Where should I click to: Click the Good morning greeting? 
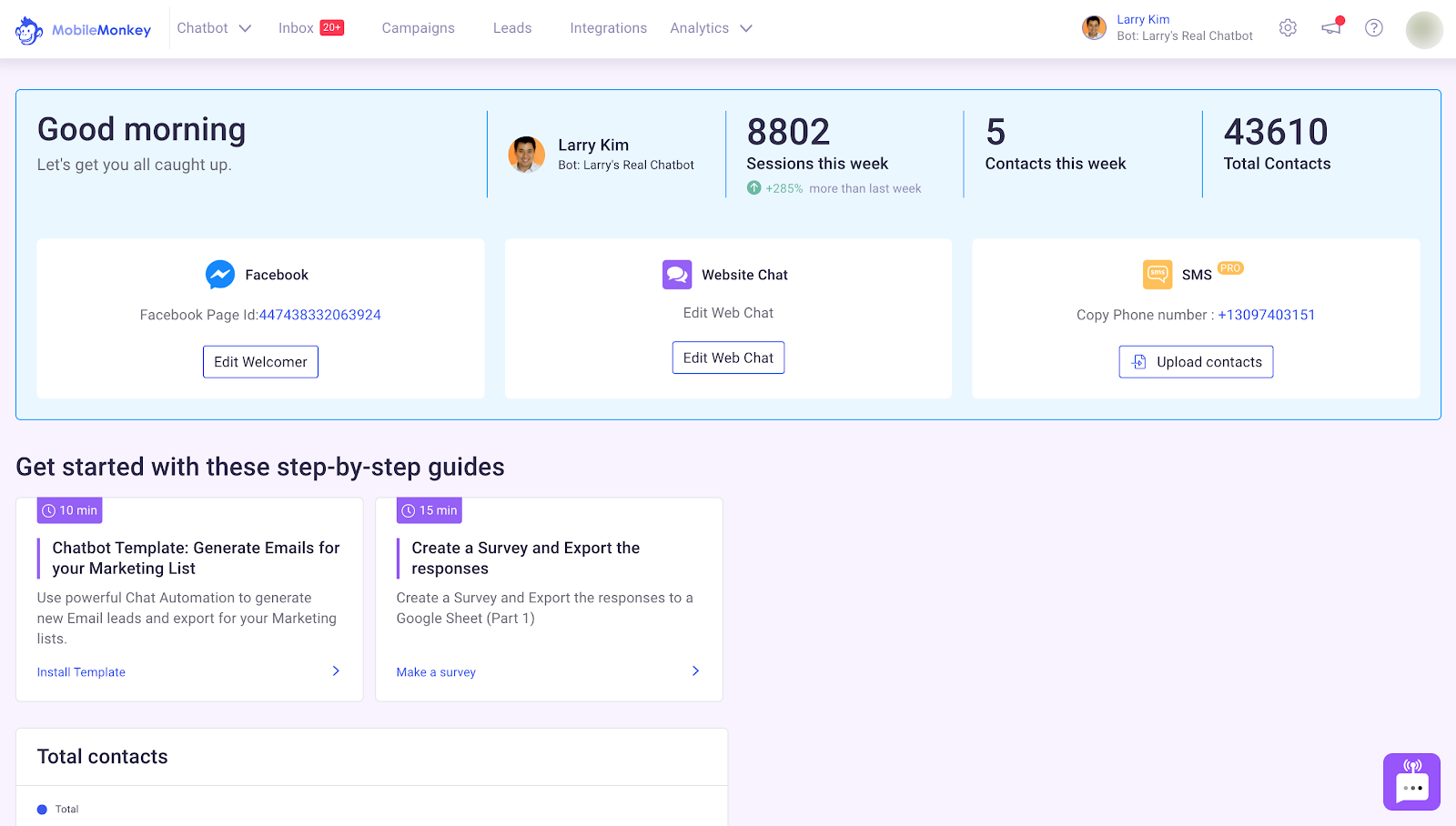click(x=142, y=129)
